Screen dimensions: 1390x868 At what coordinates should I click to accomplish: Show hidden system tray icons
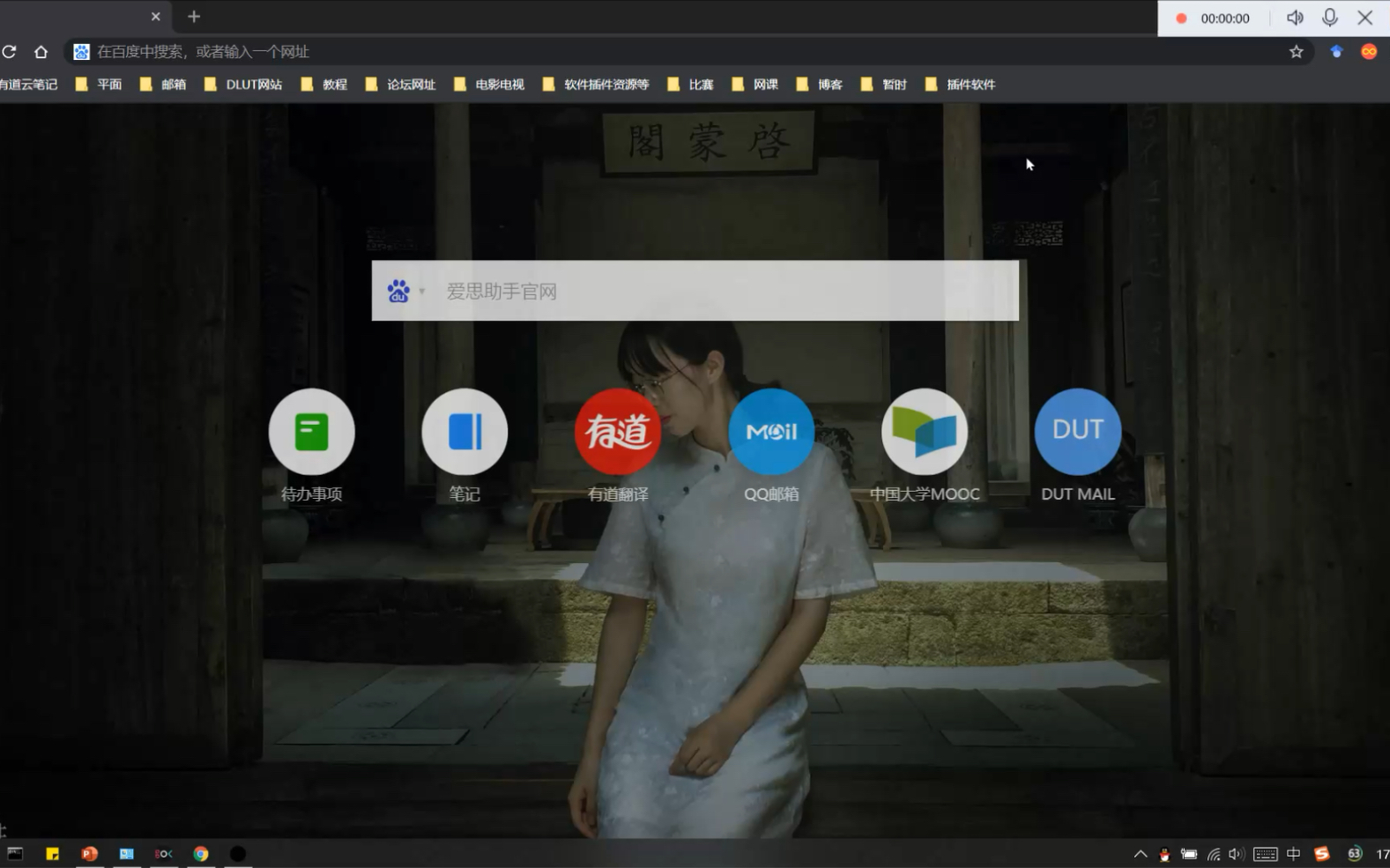pos(1141,854)
